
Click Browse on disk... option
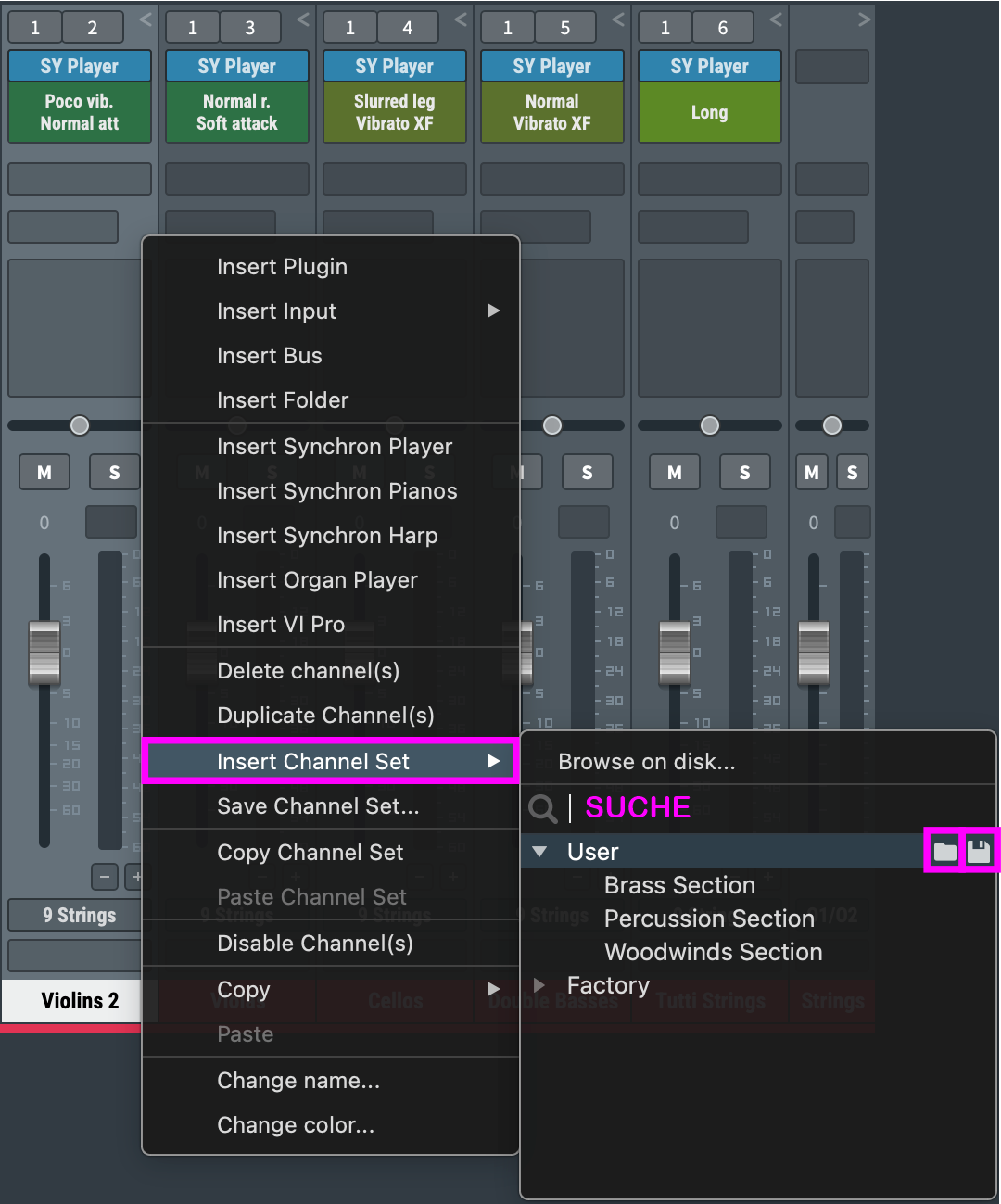pyautogui.click(x=646, y=762)
